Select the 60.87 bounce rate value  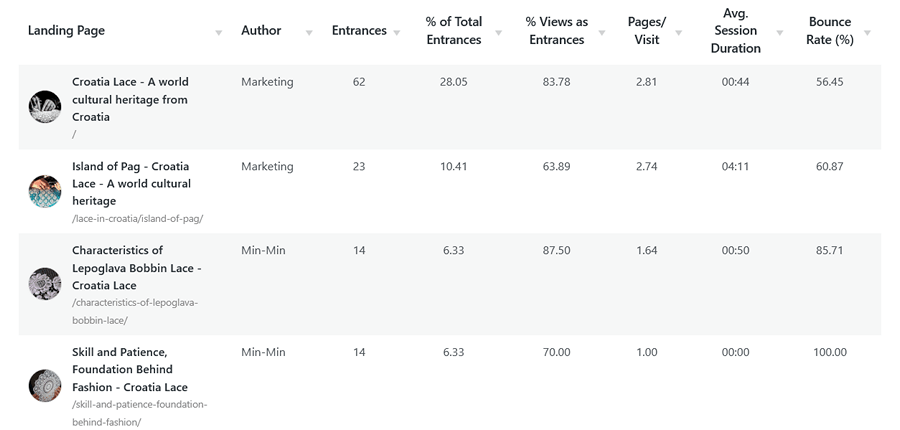(x=830, y=166)
